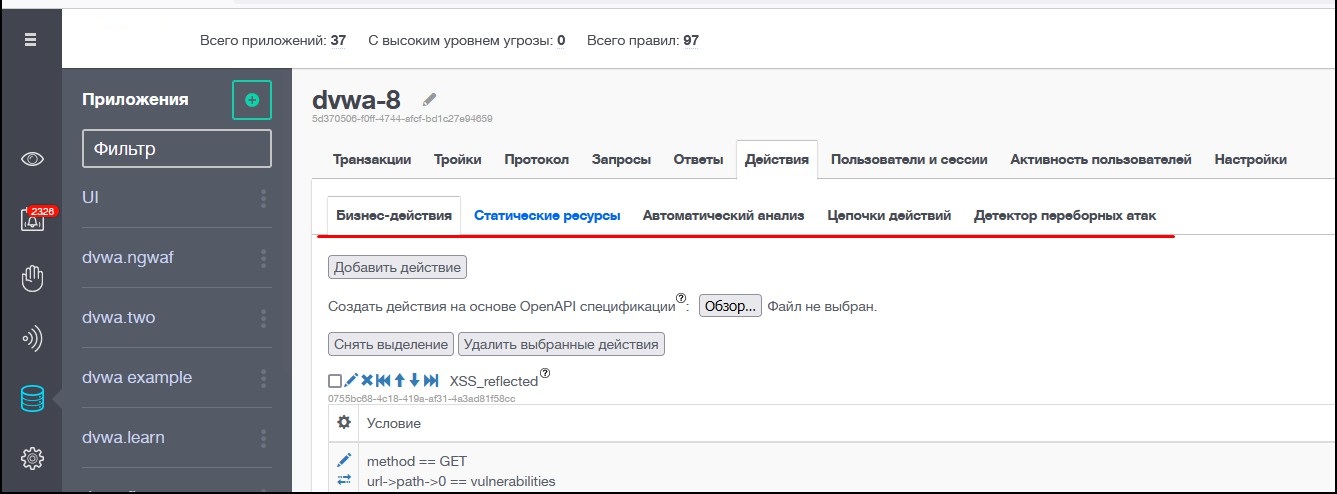Select the XSS_reflected action checkbox

point(334,381)
